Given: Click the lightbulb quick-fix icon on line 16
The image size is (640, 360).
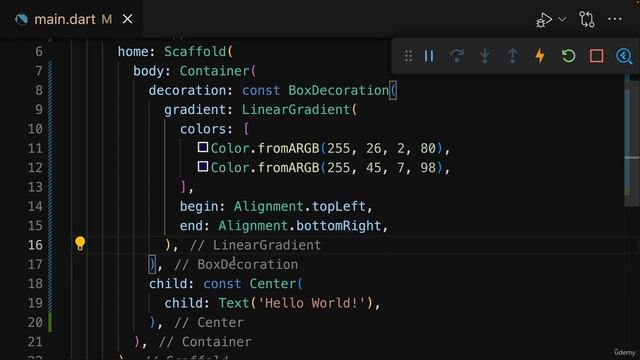Looking at the screenshot, I should (80, 244).
